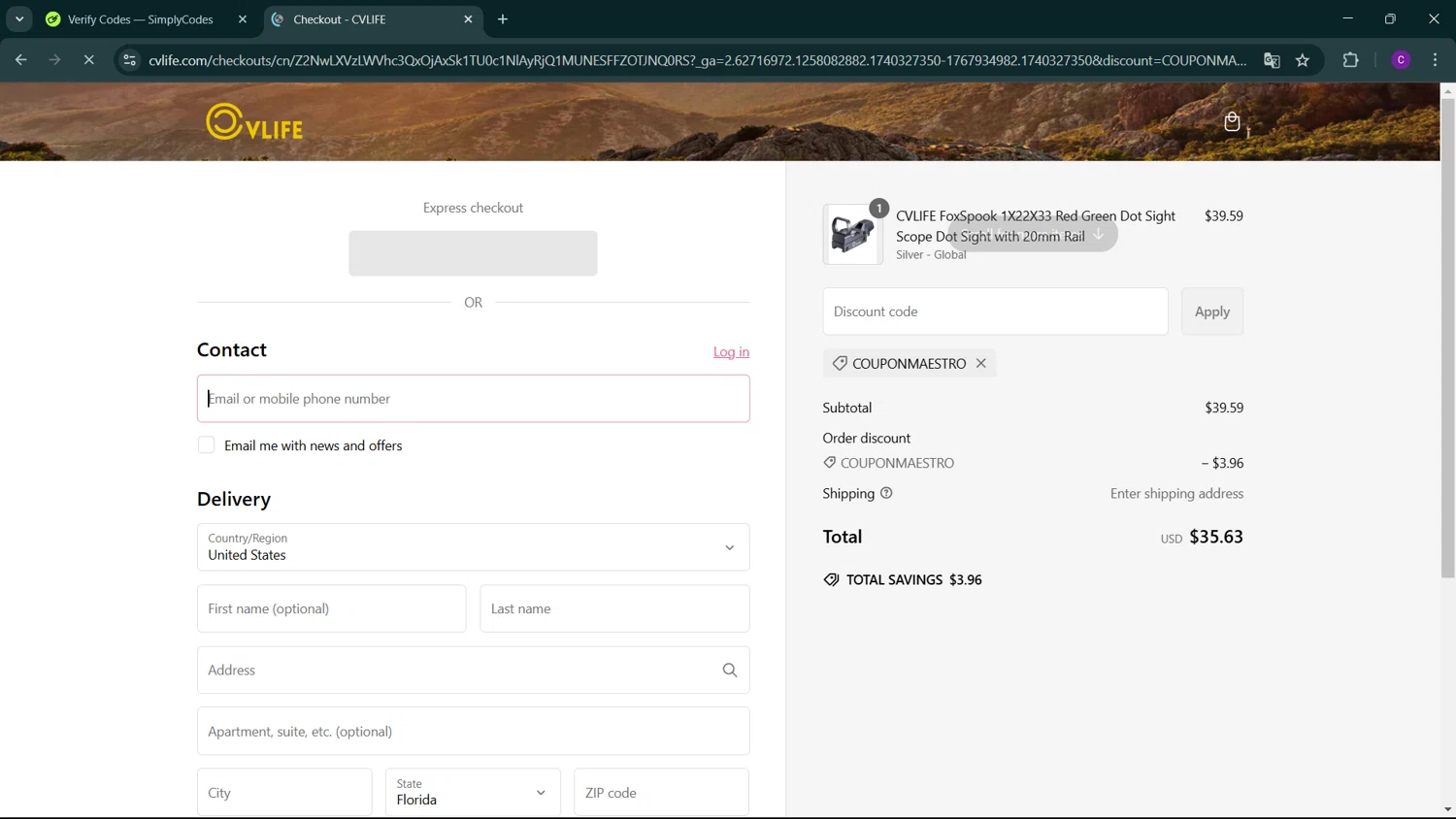Click the Address field
Image resolution: width=1456 pixels, height=819 pixels.
tap(473, 670)
